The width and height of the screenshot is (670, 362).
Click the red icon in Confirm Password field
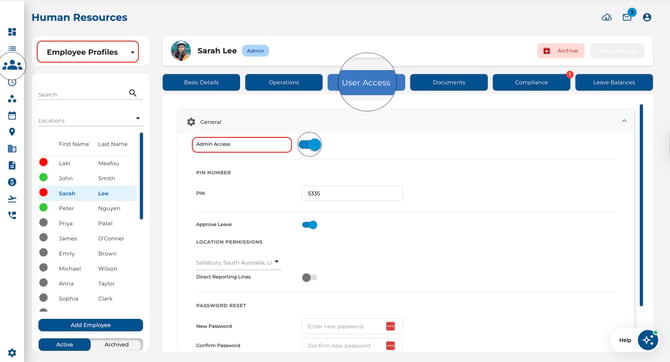tap(391, 345)
